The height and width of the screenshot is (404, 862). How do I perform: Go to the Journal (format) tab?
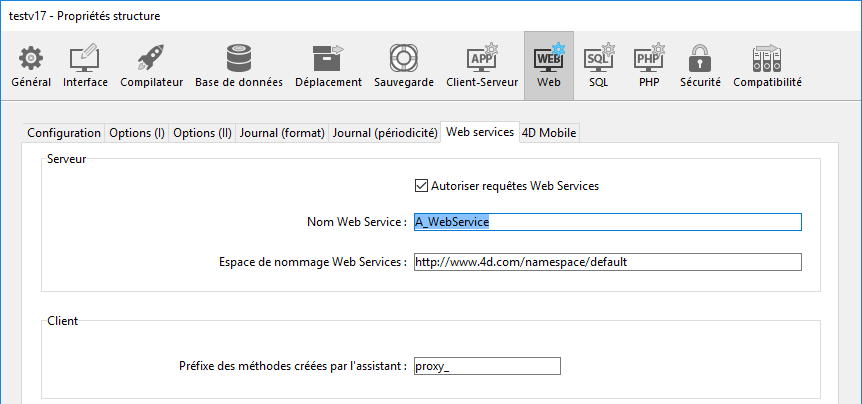click(x=282, y=133)
